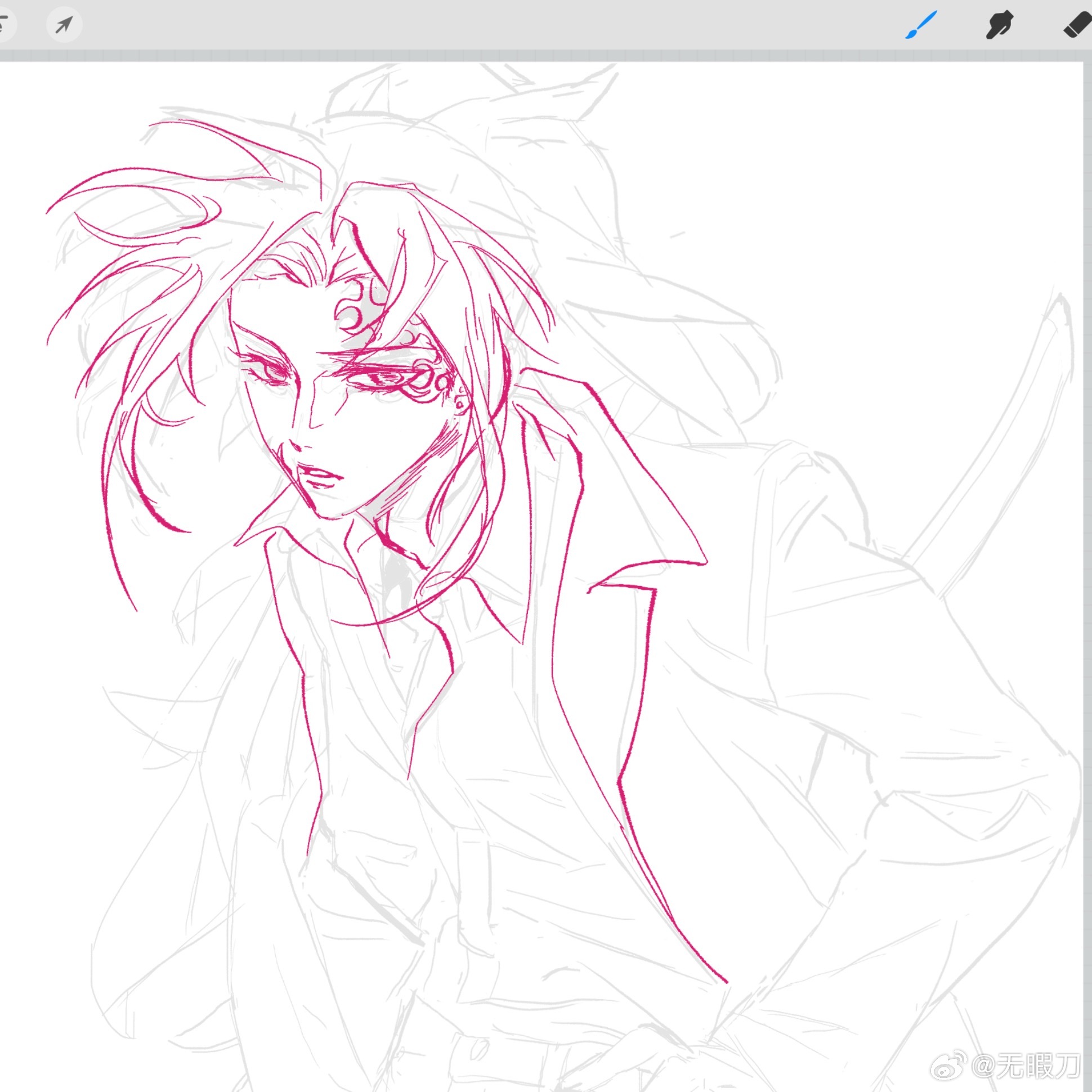The height and width of the screenshot is (1092, 1092).
Task: Tap the character's lips on the canvas
Action: point(319,476)
